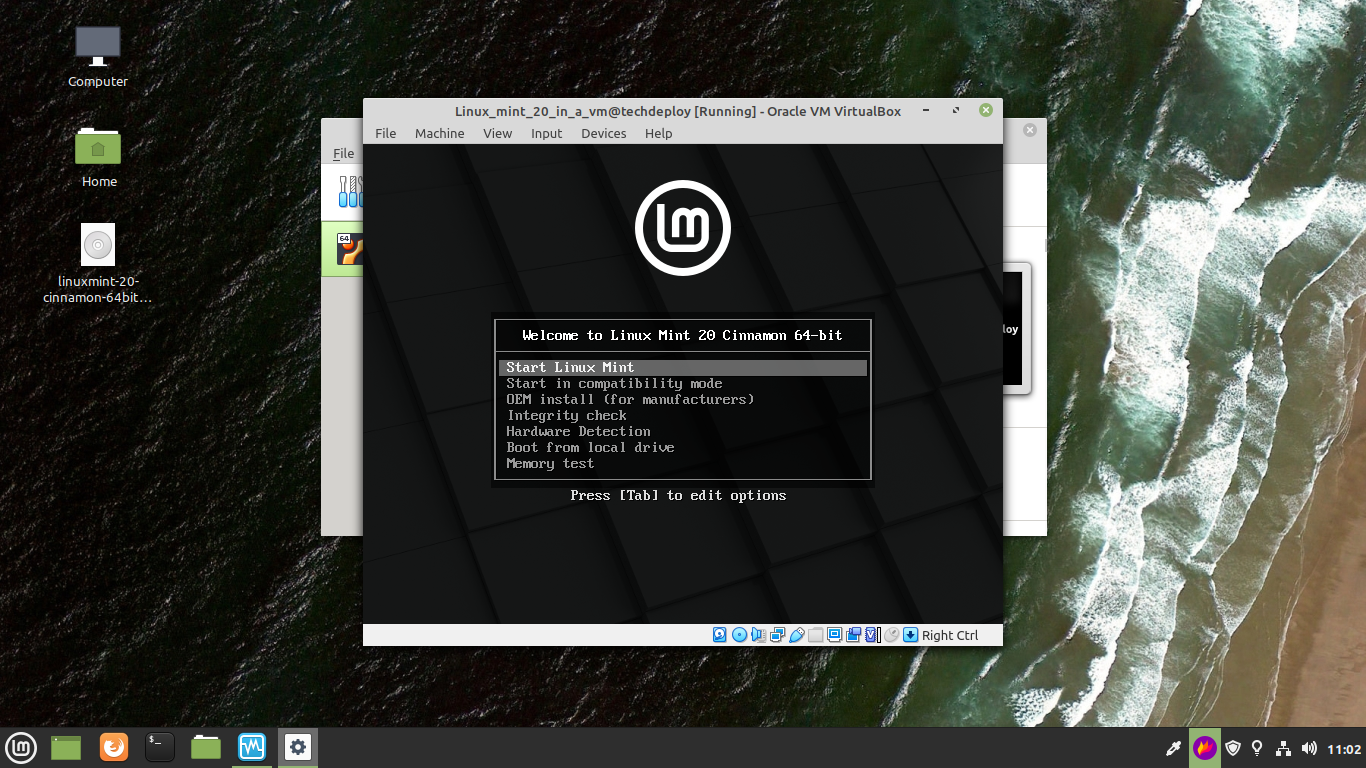The height and width of the screenshot is (768, 1366).
Task: Click the keyboard capture arrow icon
Action: point(910,635)
